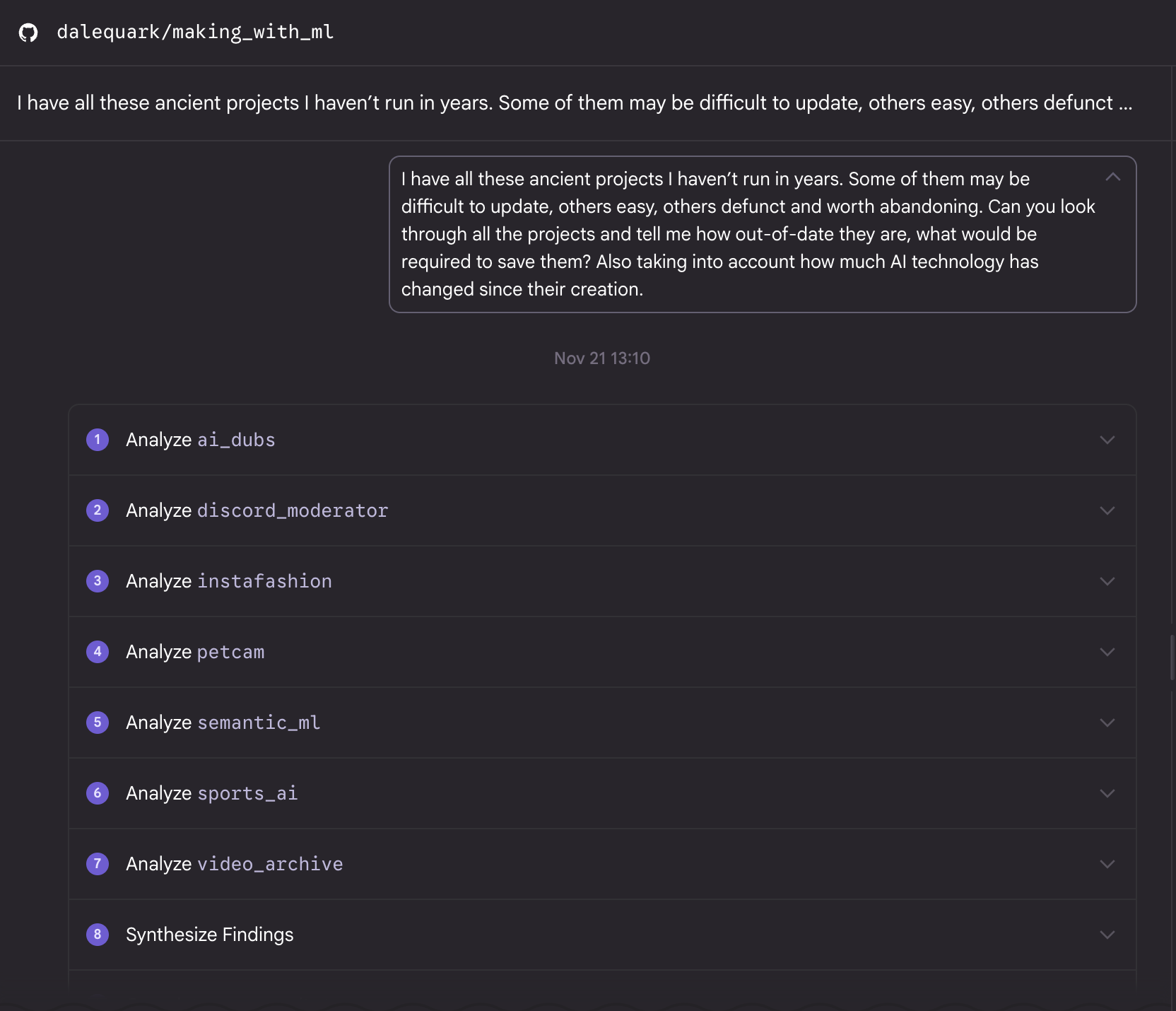Screen dimensions: 1176x1011
Task: Collapse the prompt message with the up chevron
Action: (1113, 177)
